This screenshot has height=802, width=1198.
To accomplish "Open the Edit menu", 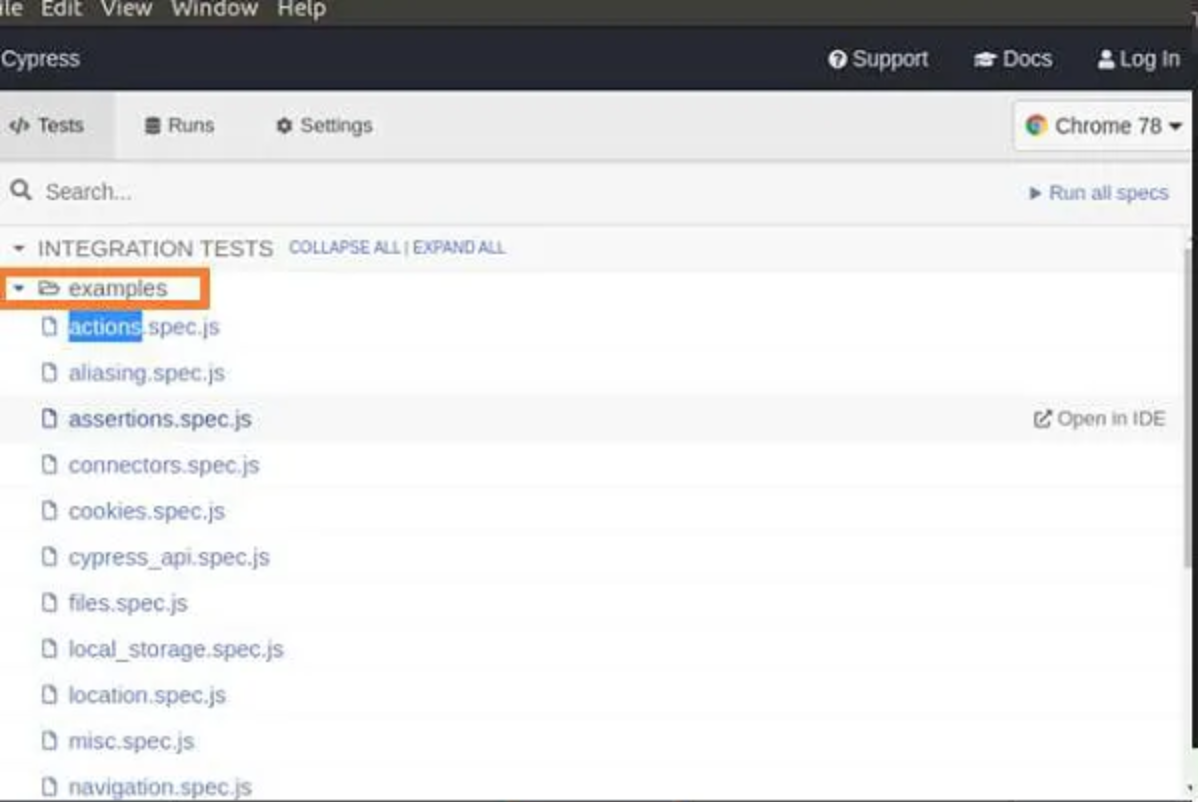I will coord(61,9).
